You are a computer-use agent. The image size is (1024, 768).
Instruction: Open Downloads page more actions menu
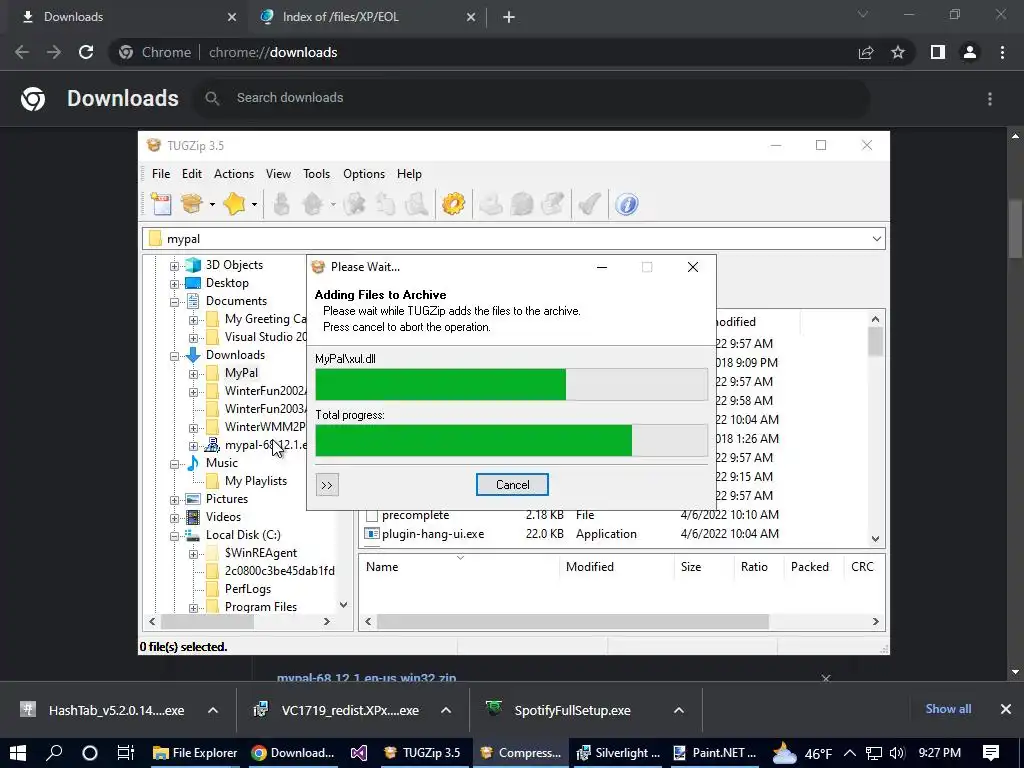click(990, 99)
